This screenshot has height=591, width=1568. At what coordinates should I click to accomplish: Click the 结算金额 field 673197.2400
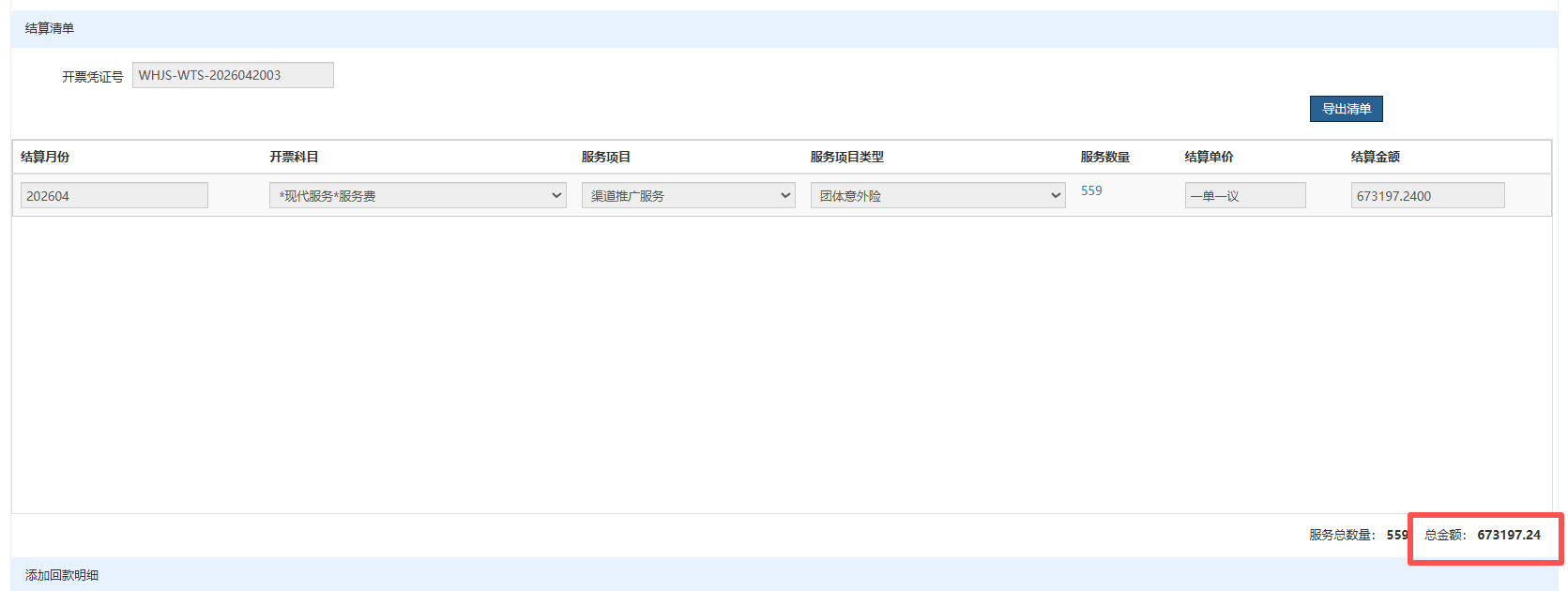click(1427, 195)
